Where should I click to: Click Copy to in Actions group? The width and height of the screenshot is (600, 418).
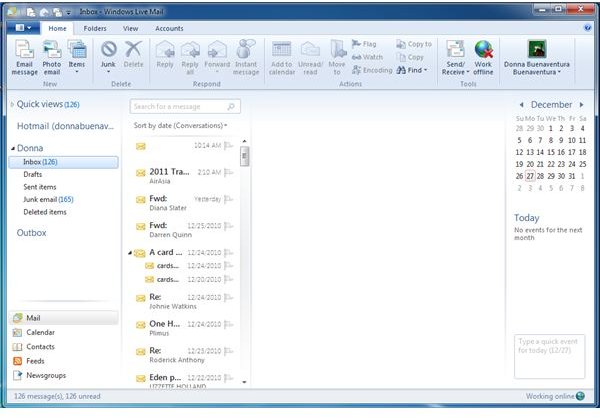coord(414,44)
